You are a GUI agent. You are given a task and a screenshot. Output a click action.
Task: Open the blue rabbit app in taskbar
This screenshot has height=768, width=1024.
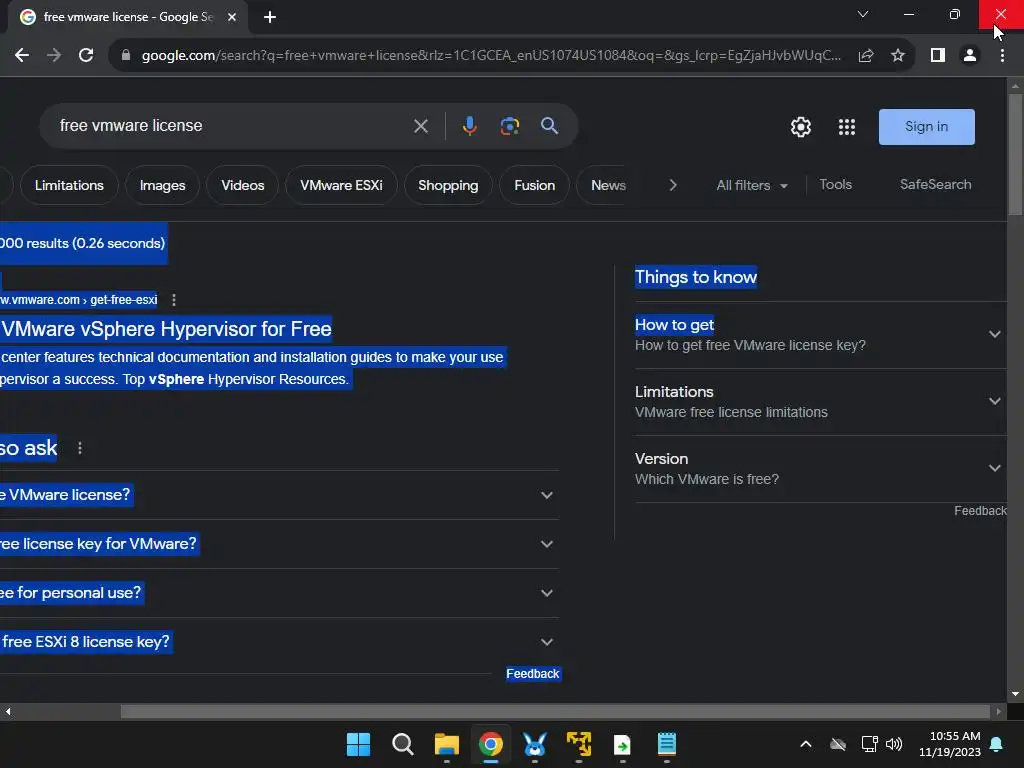[534, 744]
